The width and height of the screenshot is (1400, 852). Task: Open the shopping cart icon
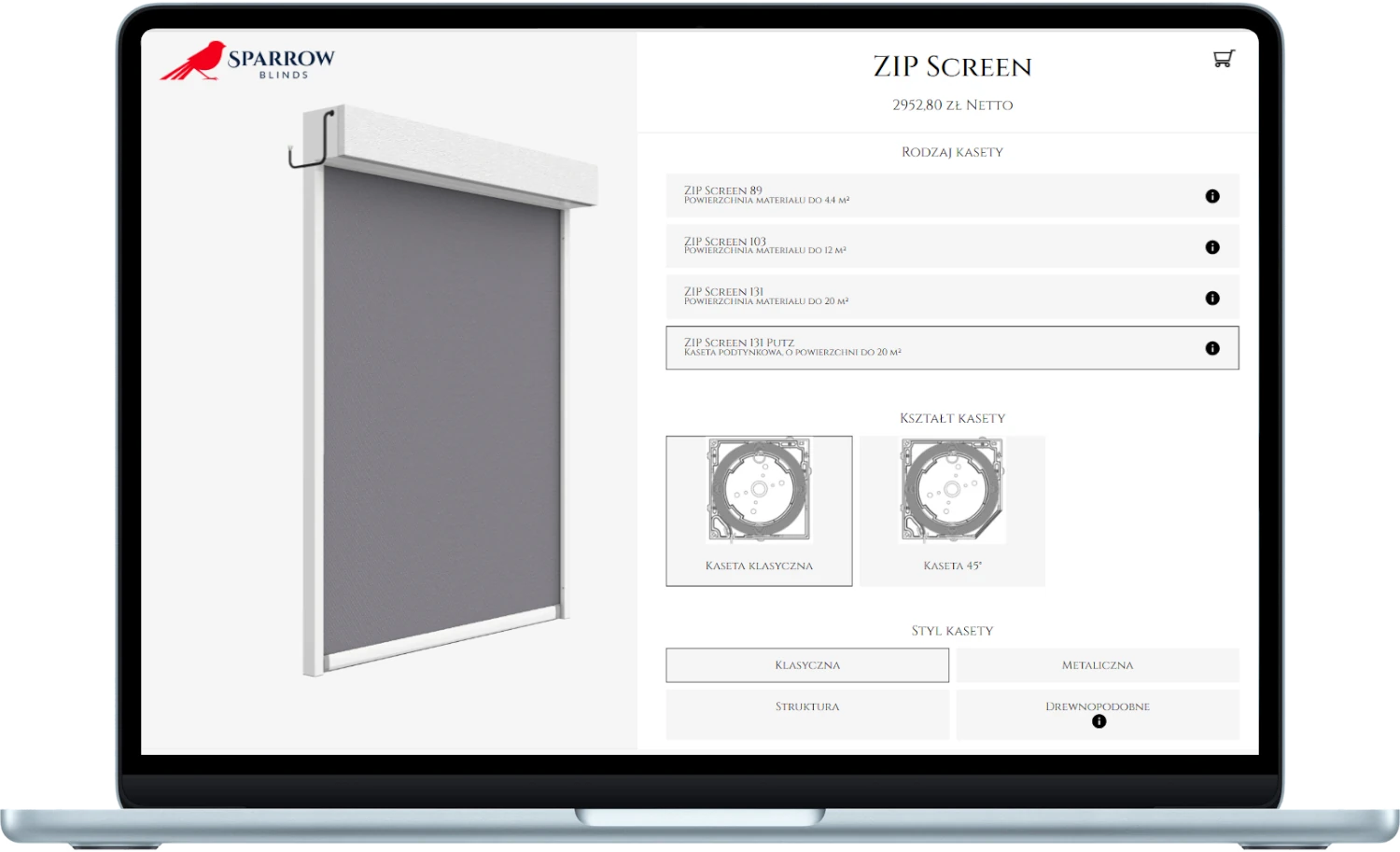click(x=1223, y=59)
